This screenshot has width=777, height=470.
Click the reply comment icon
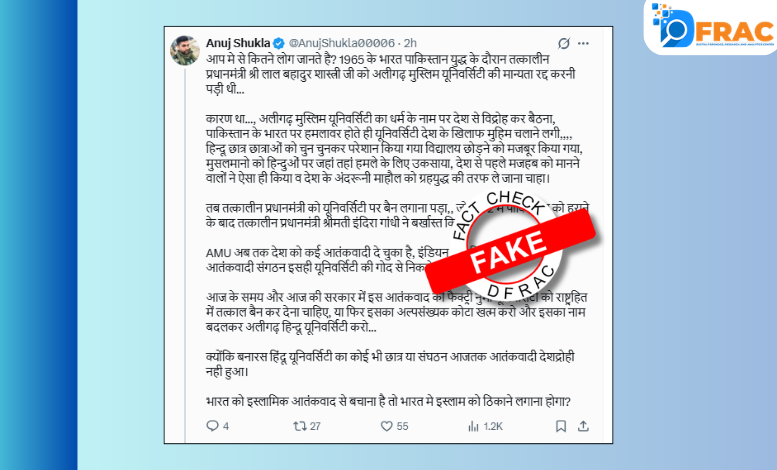(212, 426)
